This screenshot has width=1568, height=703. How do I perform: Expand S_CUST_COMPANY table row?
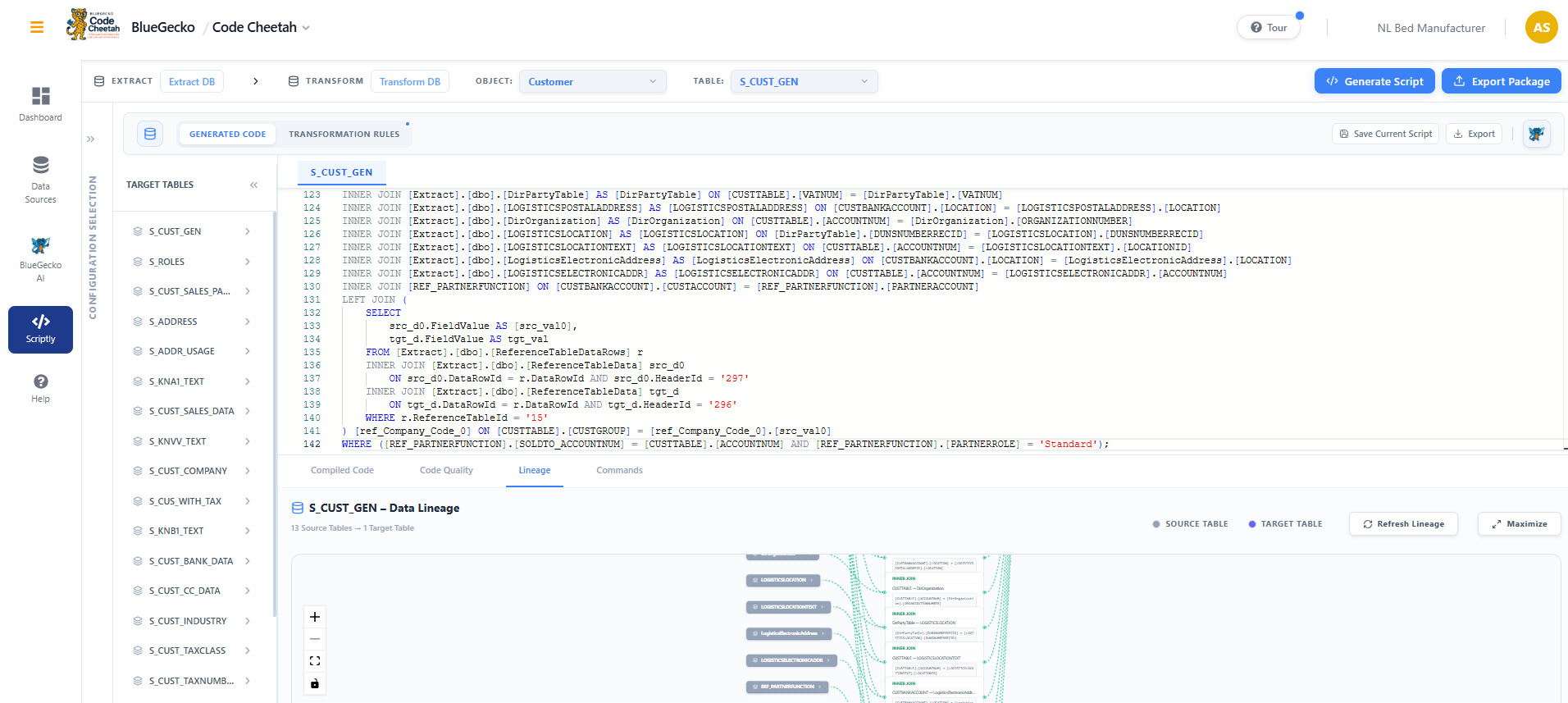[x=248, y=471]
